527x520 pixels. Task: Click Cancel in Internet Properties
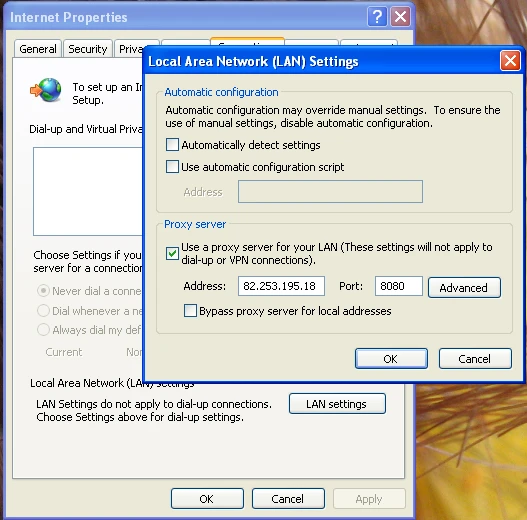288,499
